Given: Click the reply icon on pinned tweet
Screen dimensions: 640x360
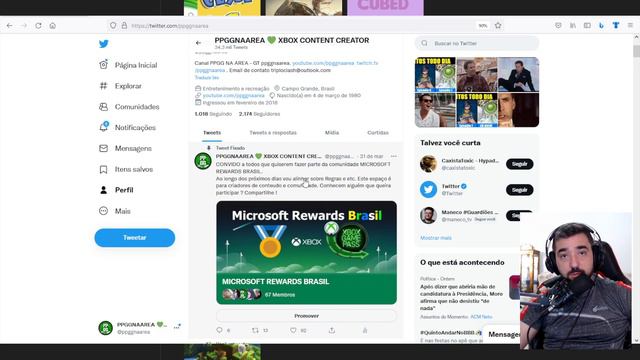Looking at the screenshot, I should [x=220, y=330].
